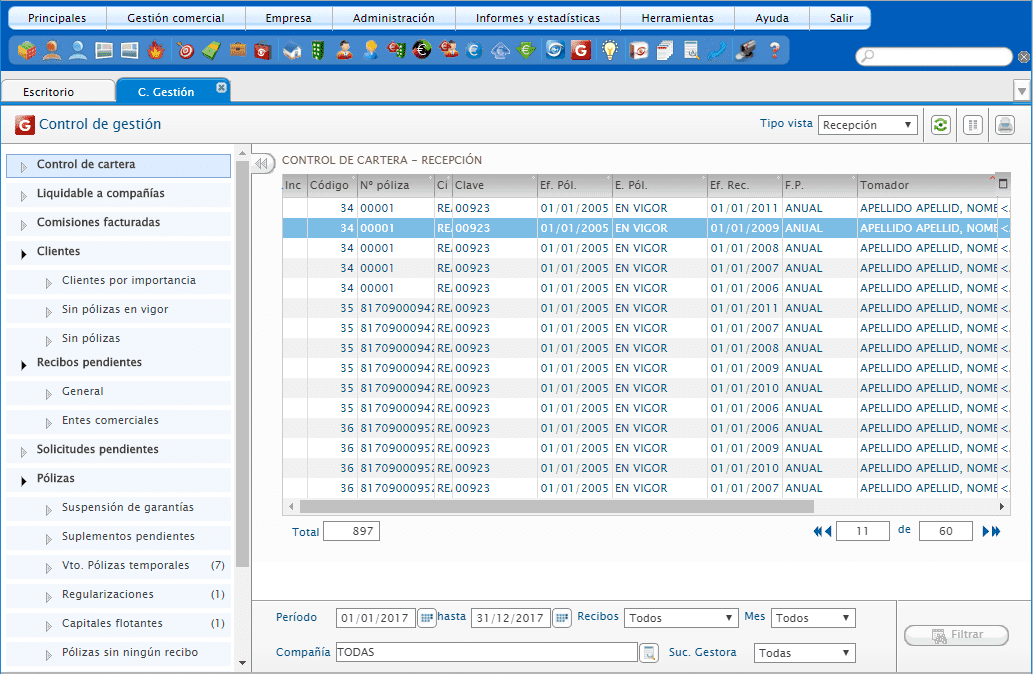Sort by the Tomador column header

pos(927,185)
